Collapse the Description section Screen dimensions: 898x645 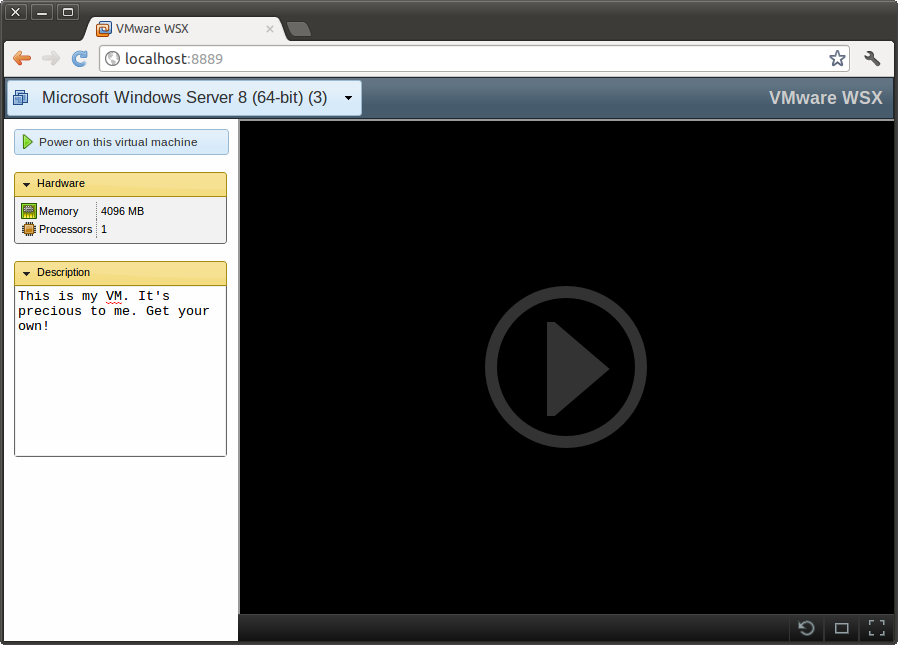(x=120, y=273)
